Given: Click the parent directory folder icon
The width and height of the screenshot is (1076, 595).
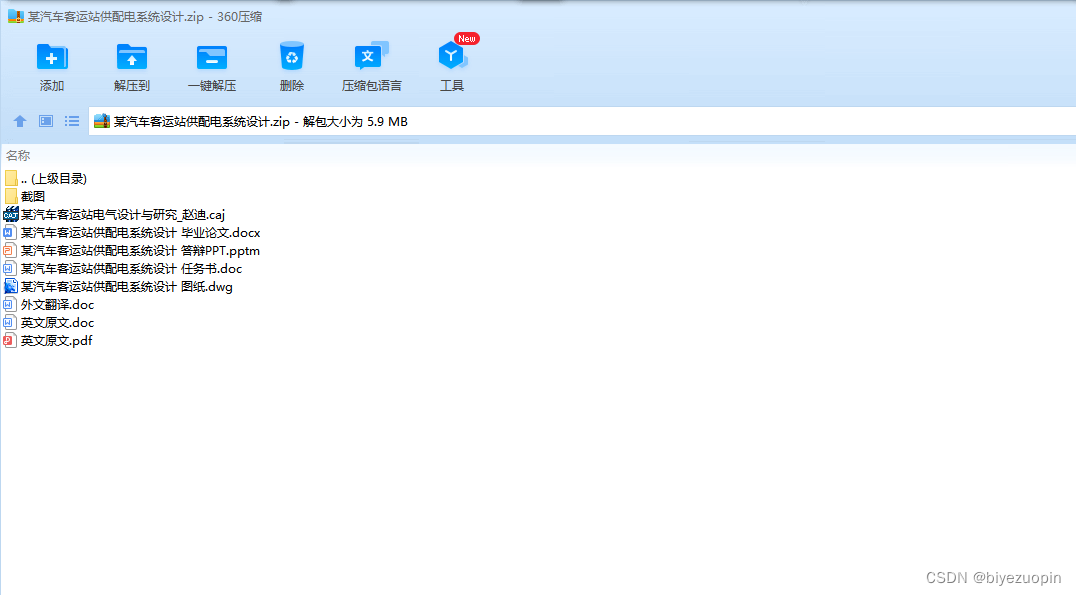Looking at the screenshot, I should 10,178.
